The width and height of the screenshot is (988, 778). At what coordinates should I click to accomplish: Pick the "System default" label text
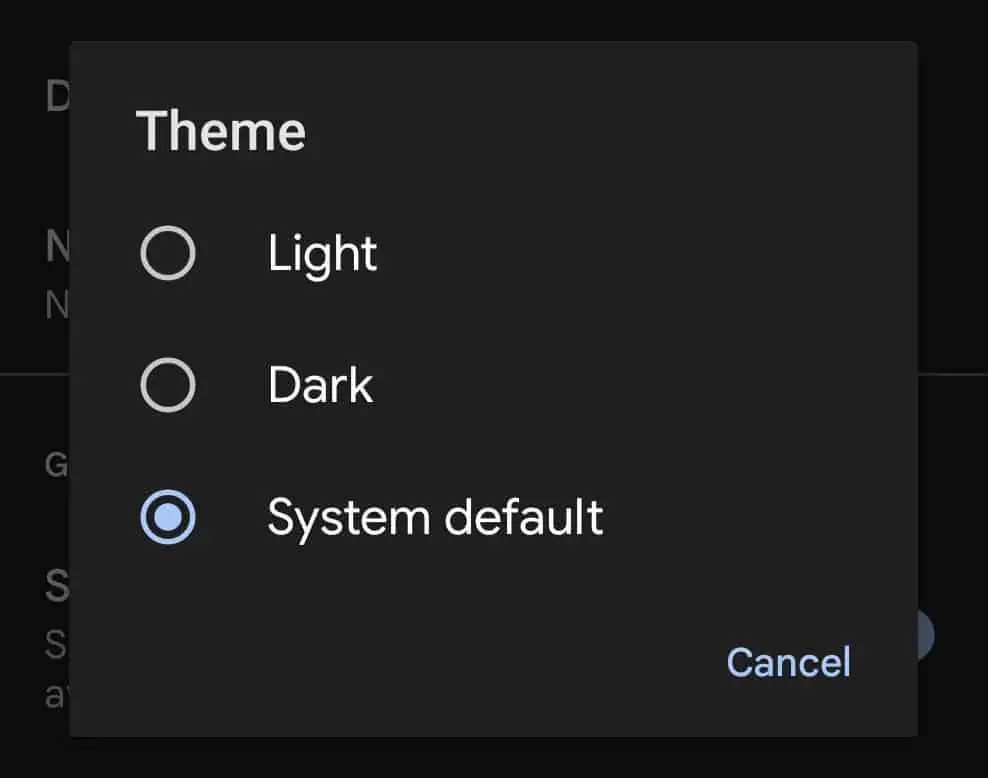click(435, 517)
